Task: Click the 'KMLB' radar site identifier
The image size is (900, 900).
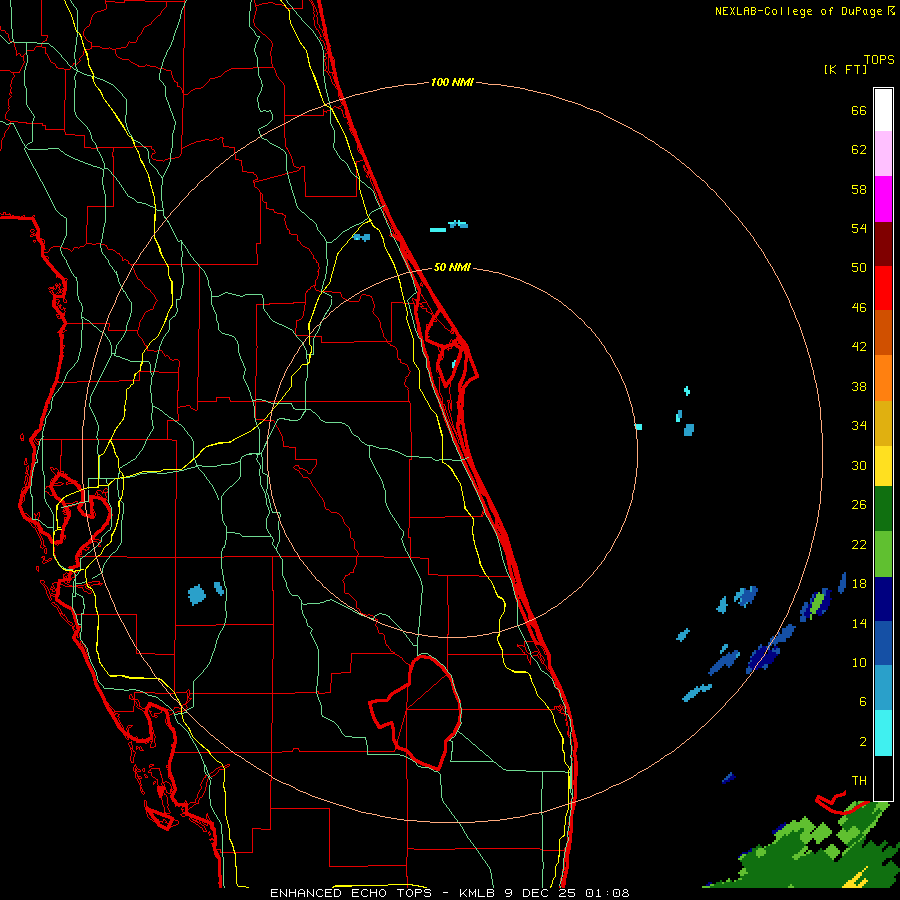Action: point(479,893)
